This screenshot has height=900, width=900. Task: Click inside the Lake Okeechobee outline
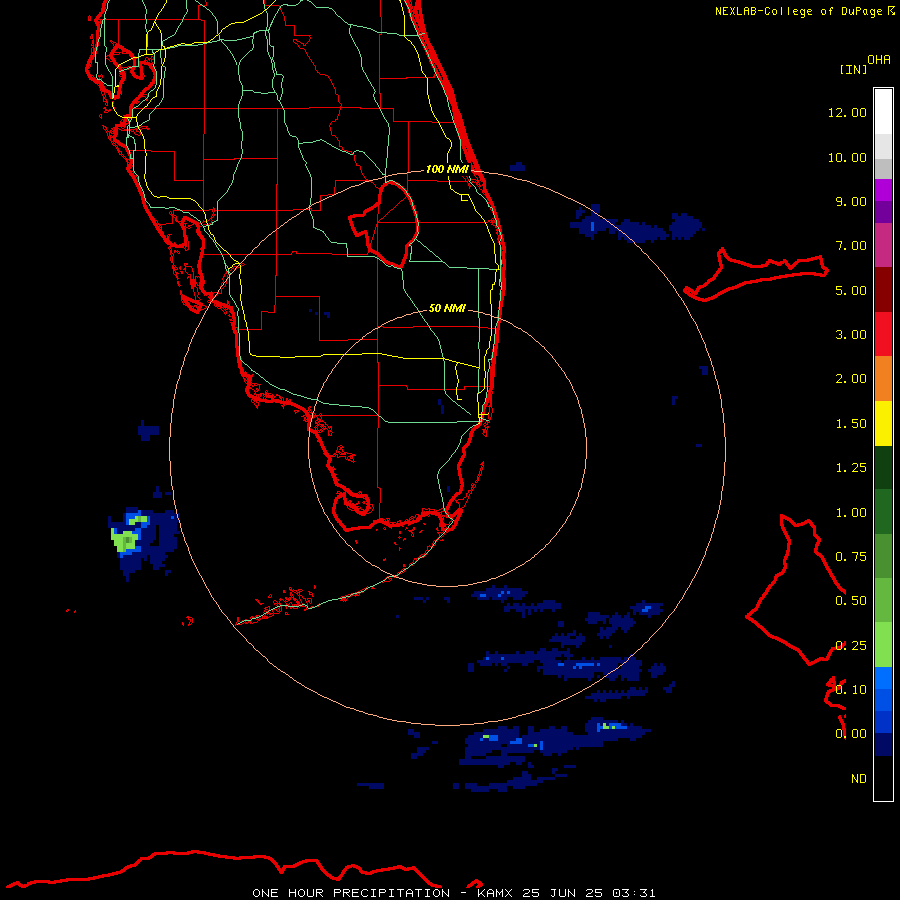[x=393, y=224]
